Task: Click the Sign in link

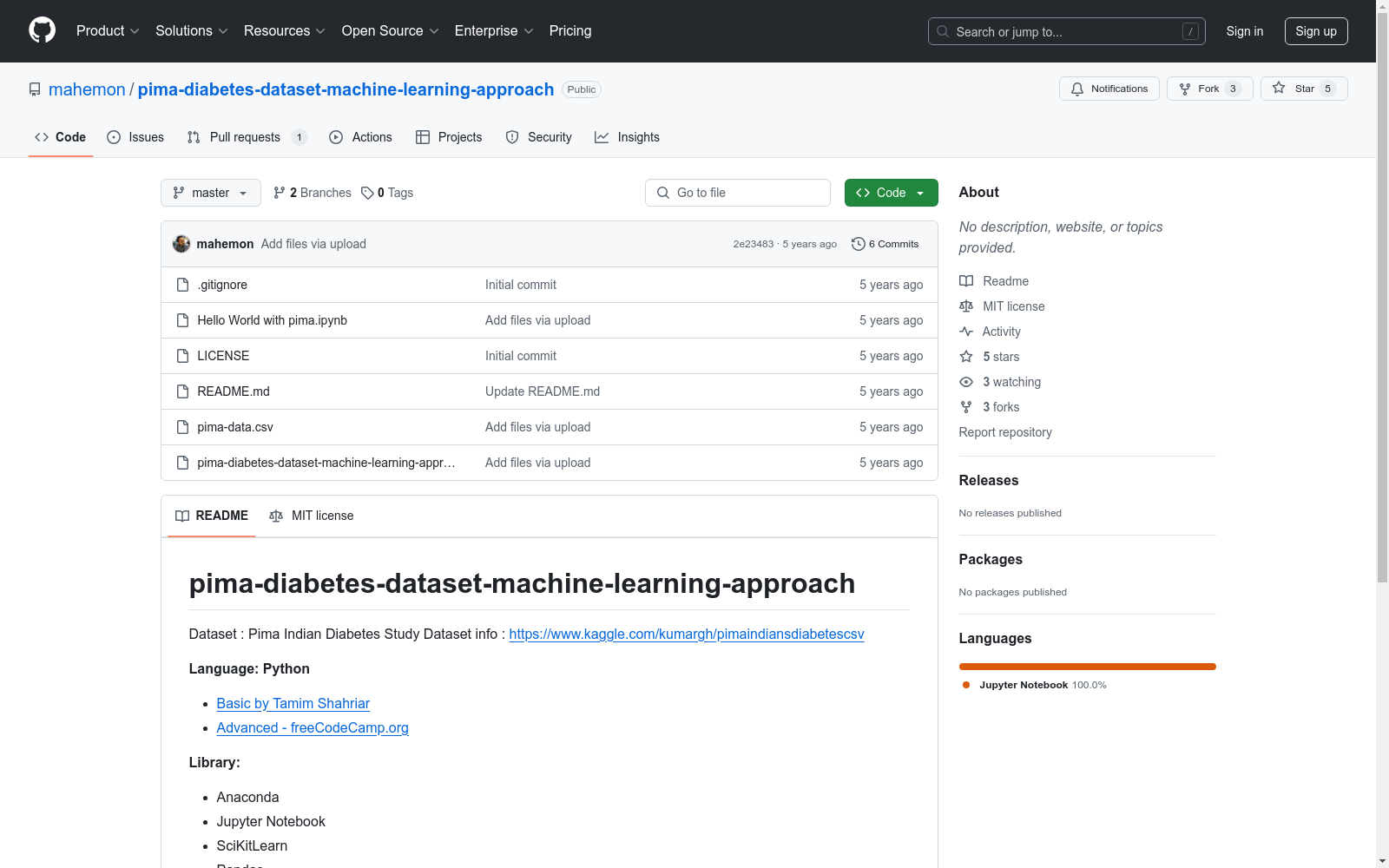Action: pyautogui.click(x=1245, y=31)
